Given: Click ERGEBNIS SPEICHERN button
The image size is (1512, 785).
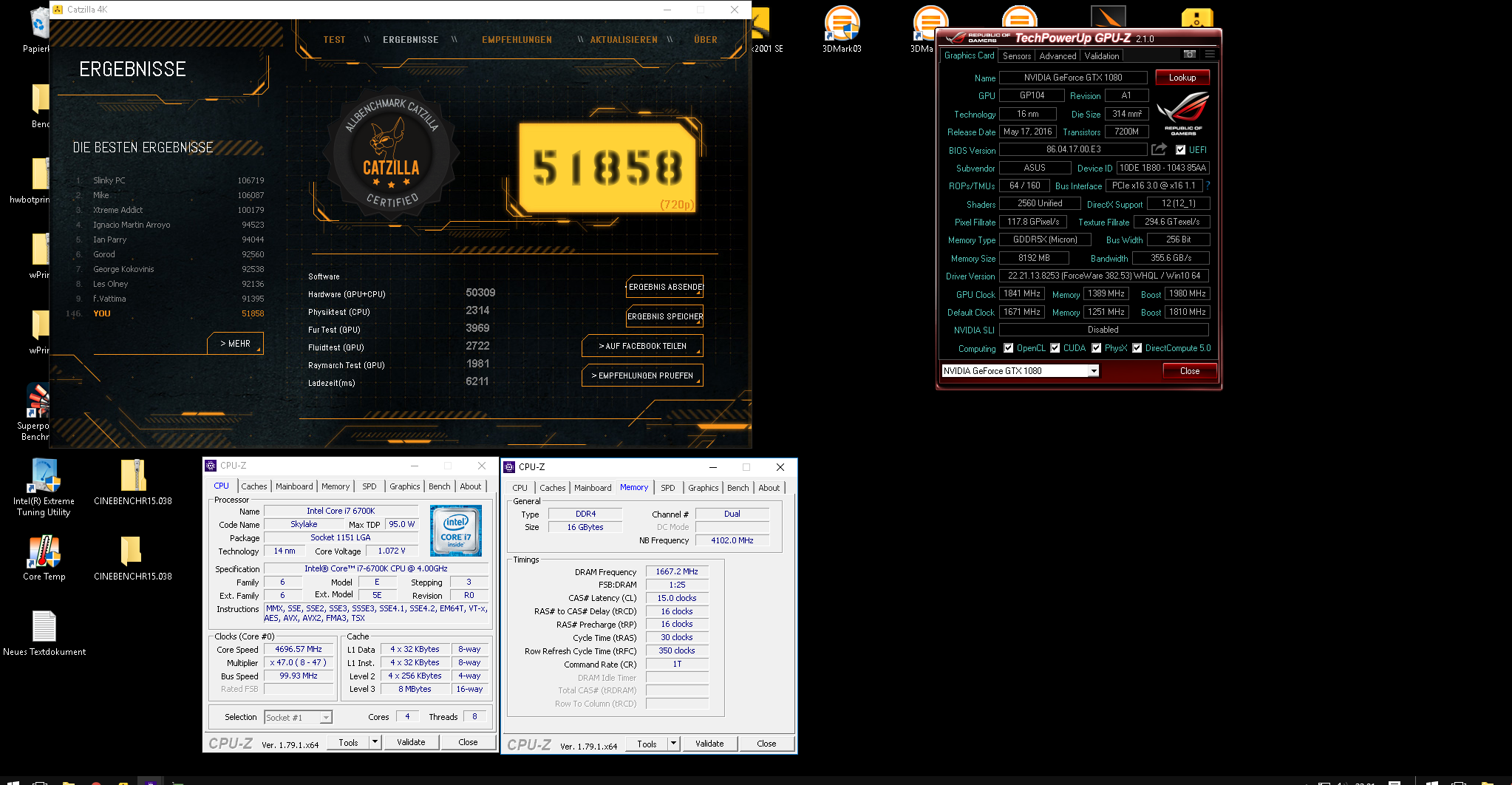Looking at the screenshot, I should (x=665, y=316).
